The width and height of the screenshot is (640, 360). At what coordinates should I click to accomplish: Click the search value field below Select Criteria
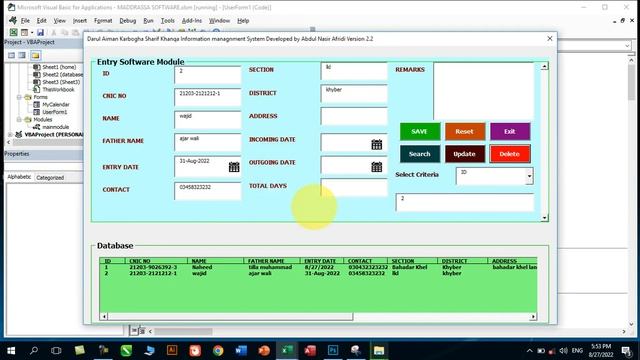[464, 202]
